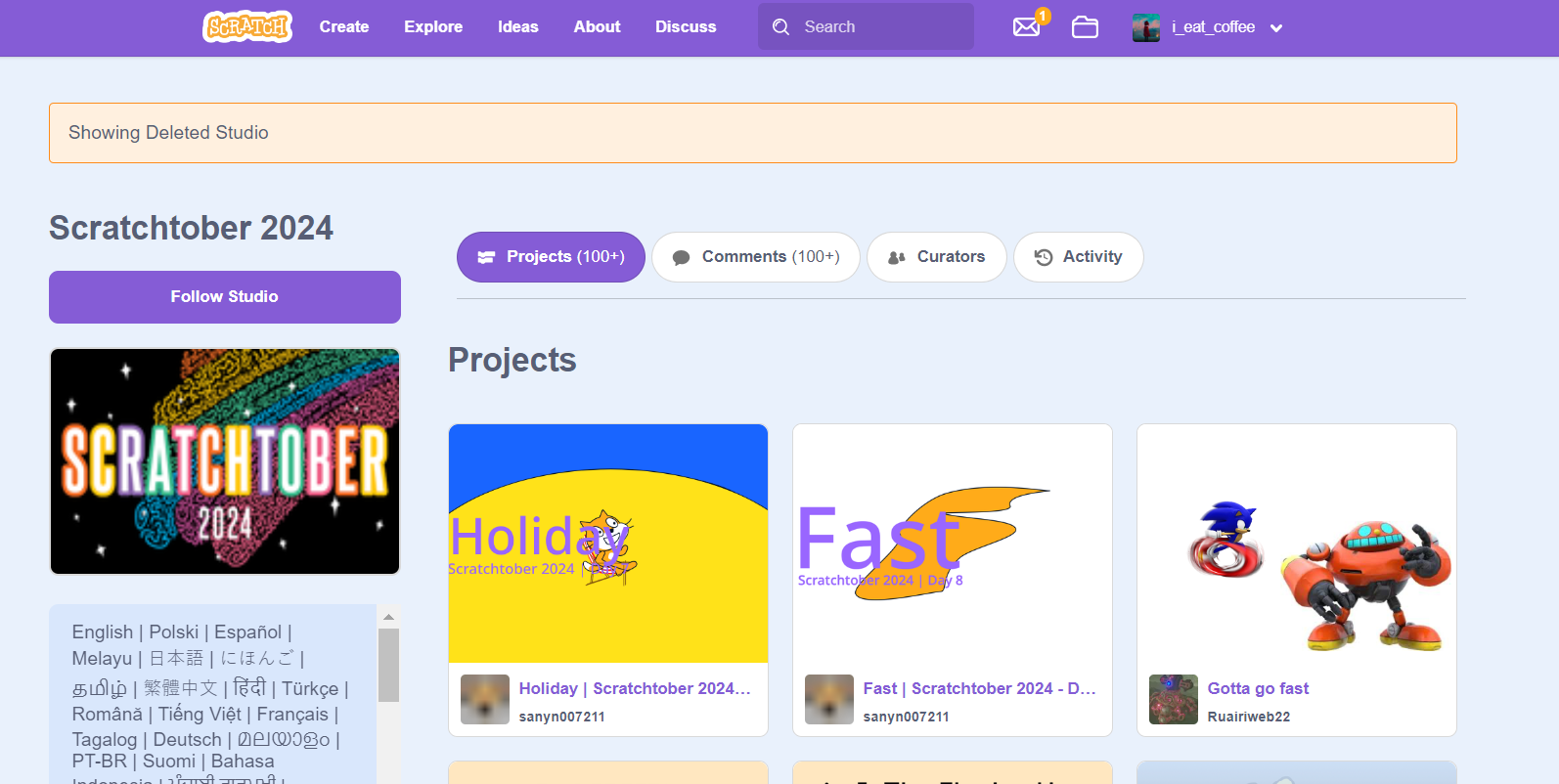
Task: Open the Explore menu item
Action: click(433, 27)
